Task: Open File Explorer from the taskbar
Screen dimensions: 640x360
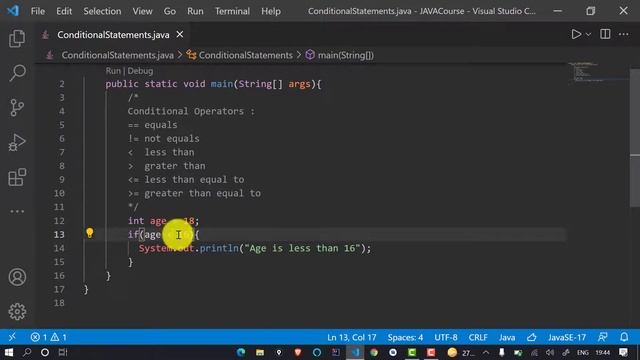Action: [260, 352]
